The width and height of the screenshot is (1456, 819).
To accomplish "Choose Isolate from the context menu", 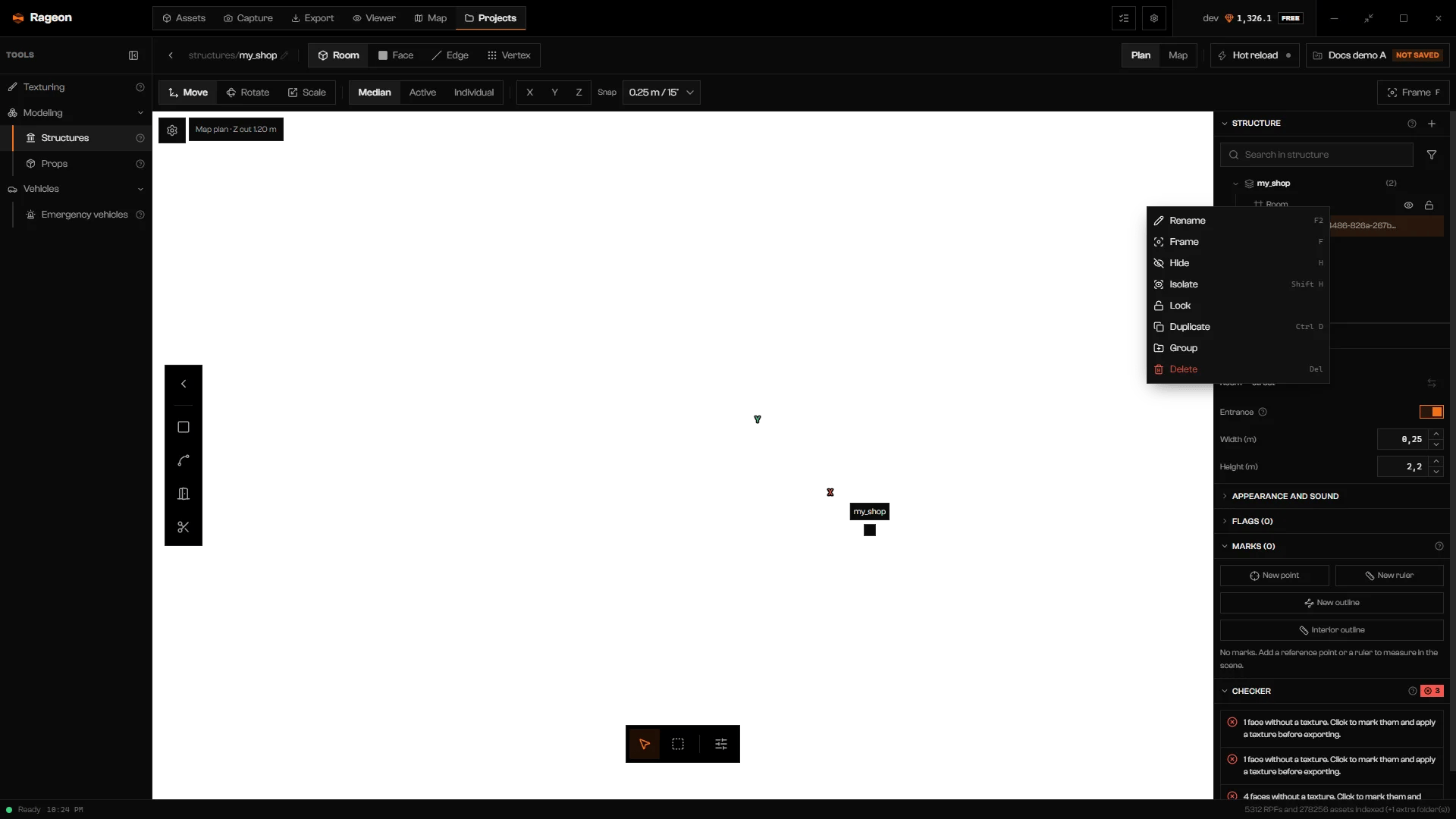I will 1238,284.
